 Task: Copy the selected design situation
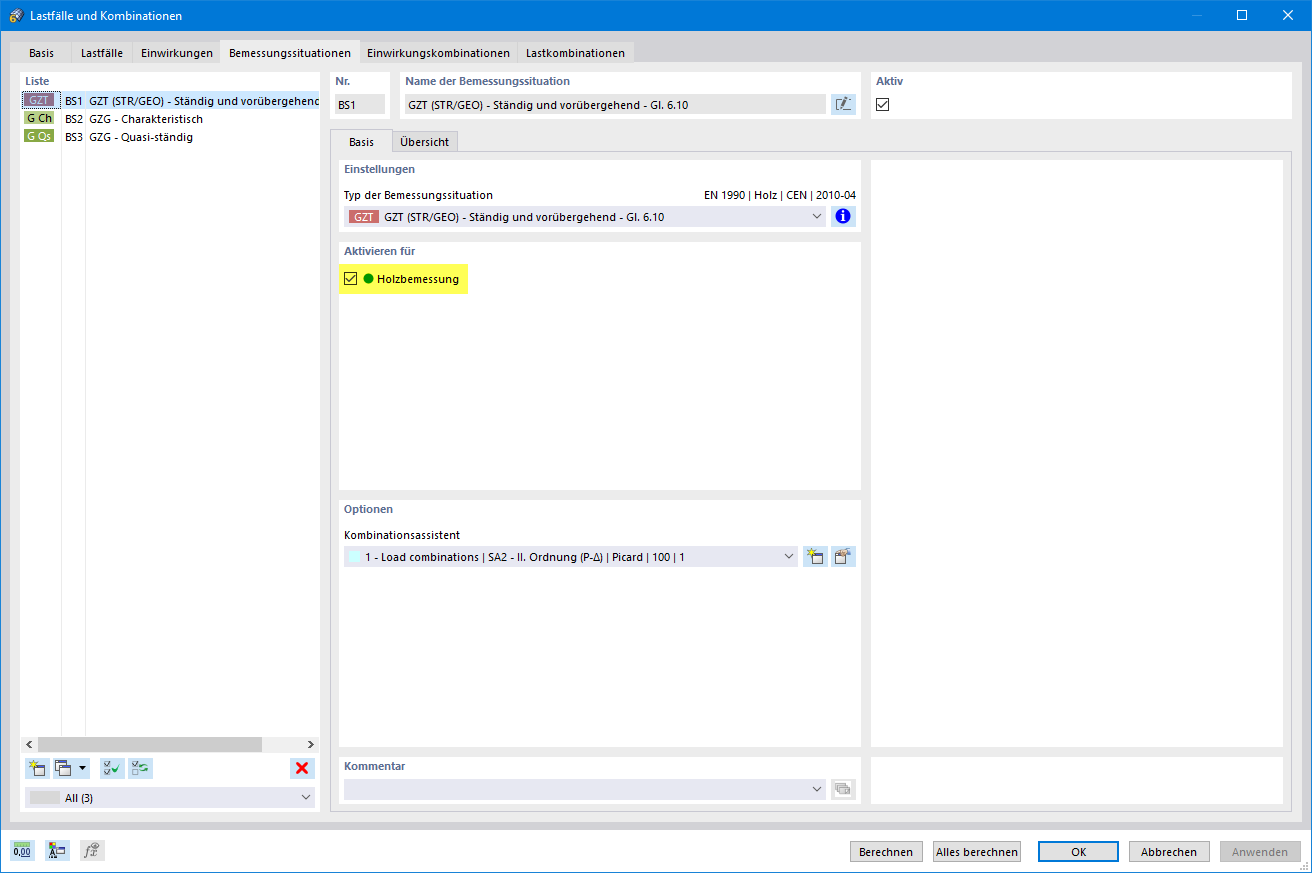click(x=63, y=768)
